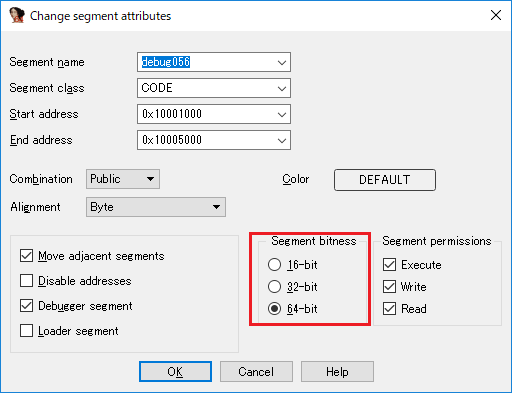Open the Combination Public dropdown
The image size is (512, 393).
click(x=123, y=179)
